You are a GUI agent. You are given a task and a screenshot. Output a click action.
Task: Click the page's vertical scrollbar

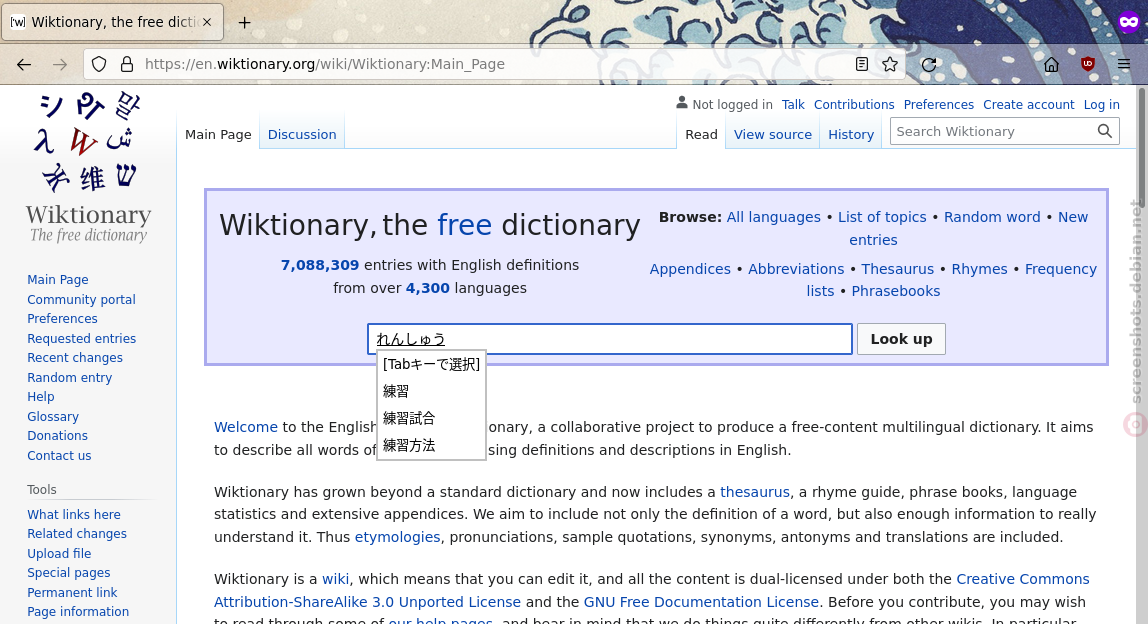(x=1141, y=354)
